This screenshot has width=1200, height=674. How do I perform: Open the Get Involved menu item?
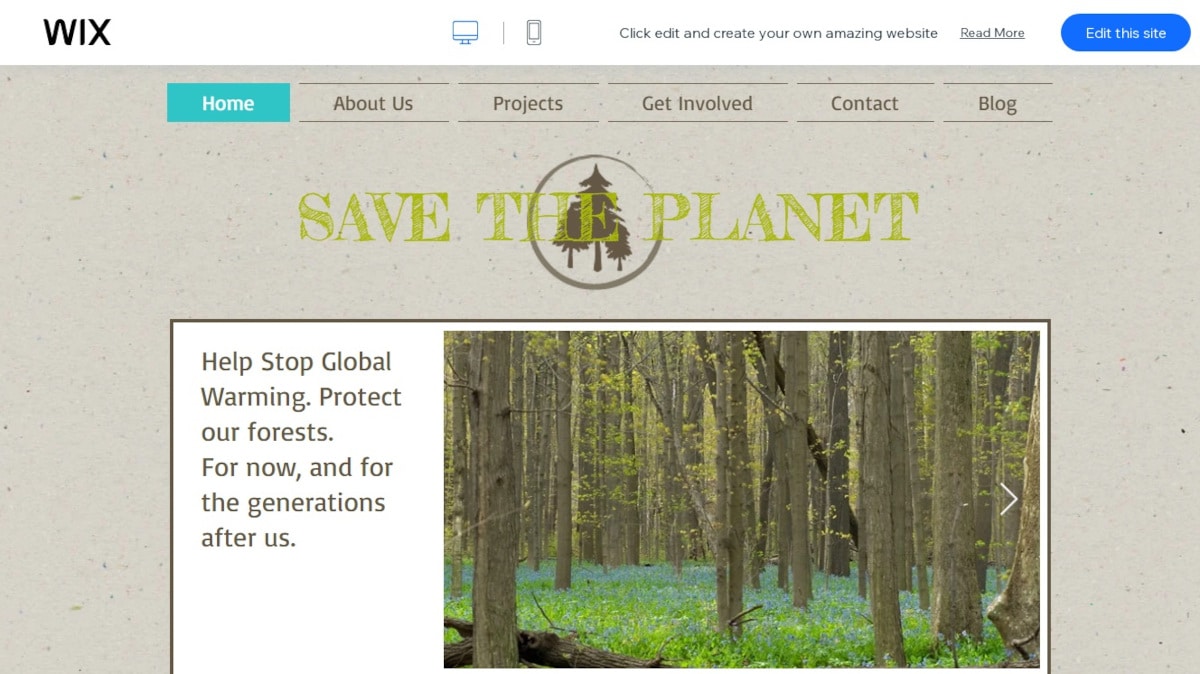tap(697, 103)
